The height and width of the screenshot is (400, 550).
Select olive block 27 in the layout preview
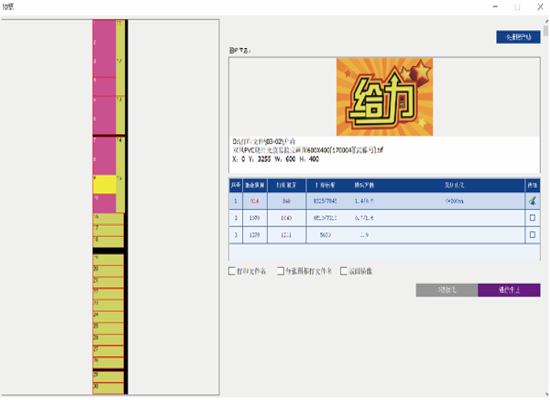click(108, 351)
